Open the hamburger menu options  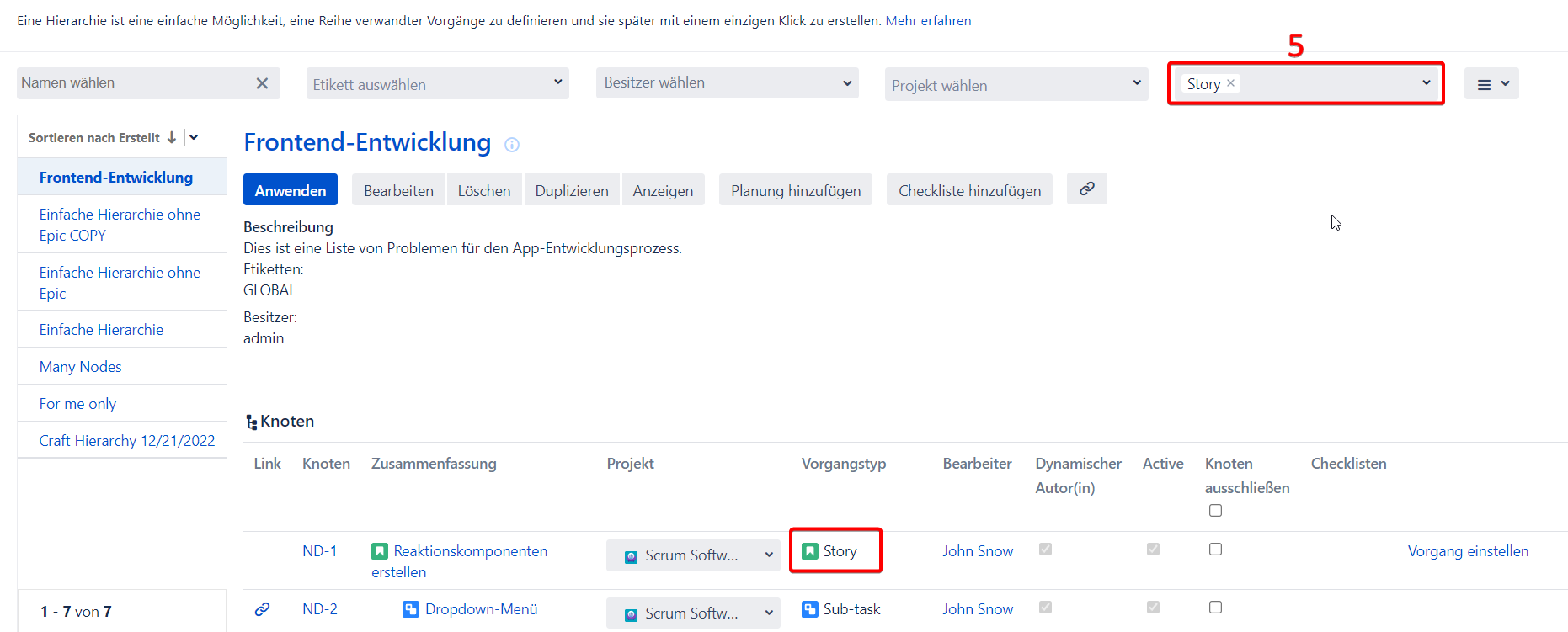[1491, 84]
